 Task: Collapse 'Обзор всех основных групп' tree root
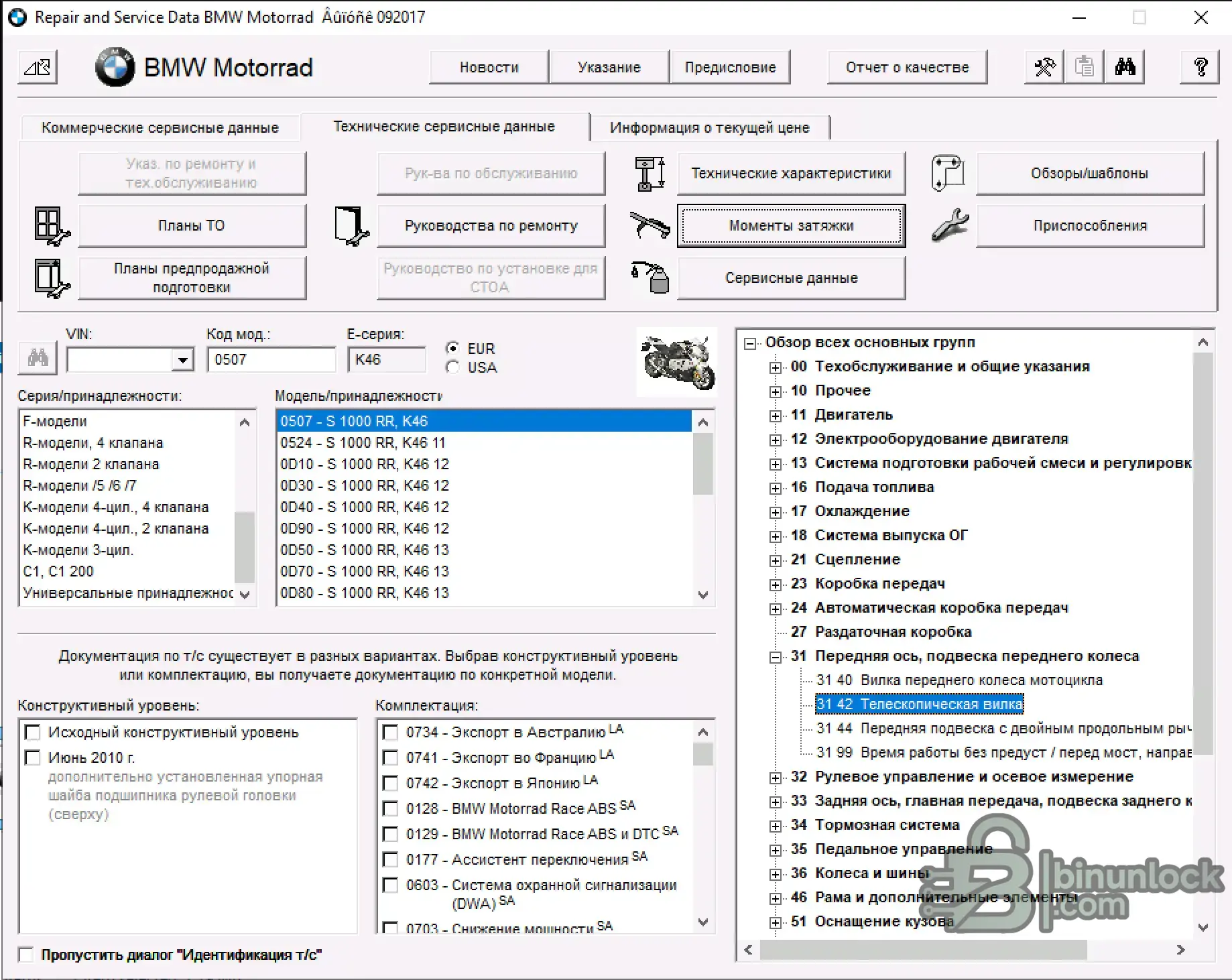pyautogui.click(x=751, y=343)
